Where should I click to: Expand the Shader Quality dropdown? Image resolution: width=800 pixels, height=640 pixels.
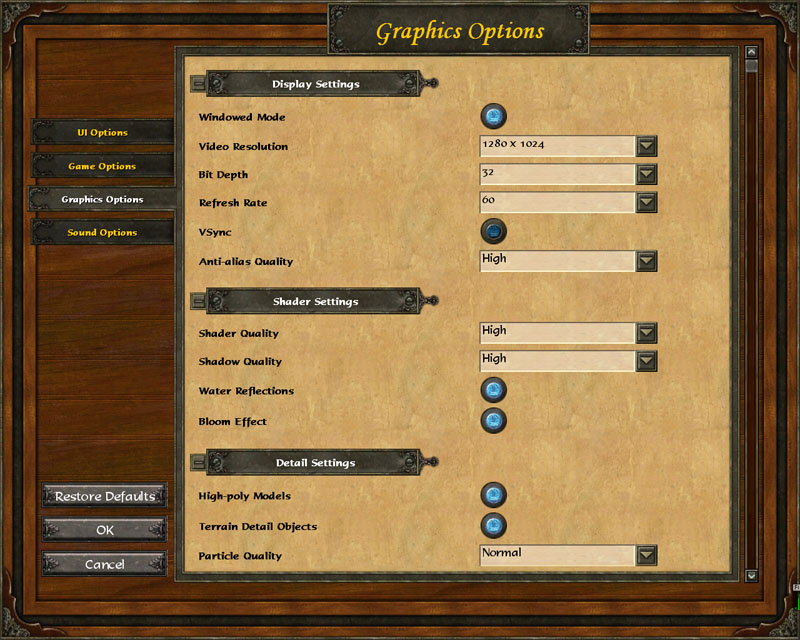(x=647, y=333)
